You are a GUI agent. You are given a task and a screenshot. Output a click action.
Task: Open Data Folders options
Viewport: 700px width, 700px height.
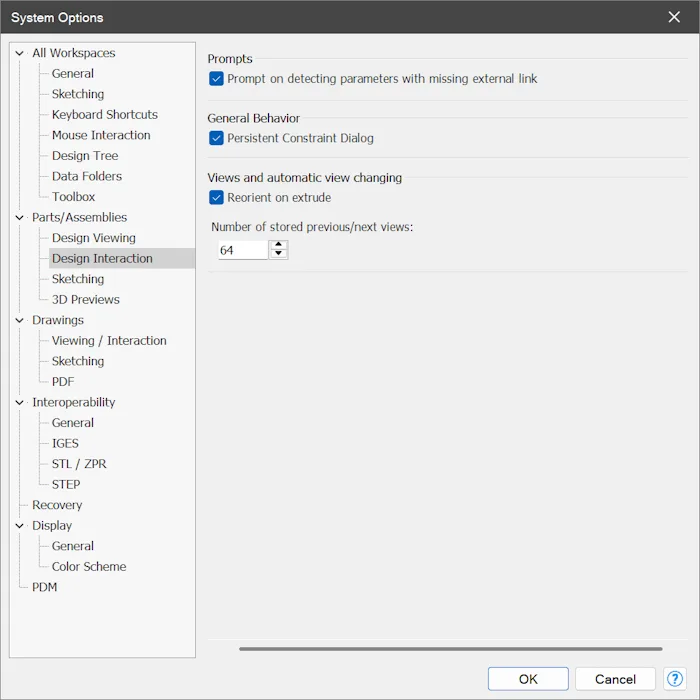coord(87,176)
